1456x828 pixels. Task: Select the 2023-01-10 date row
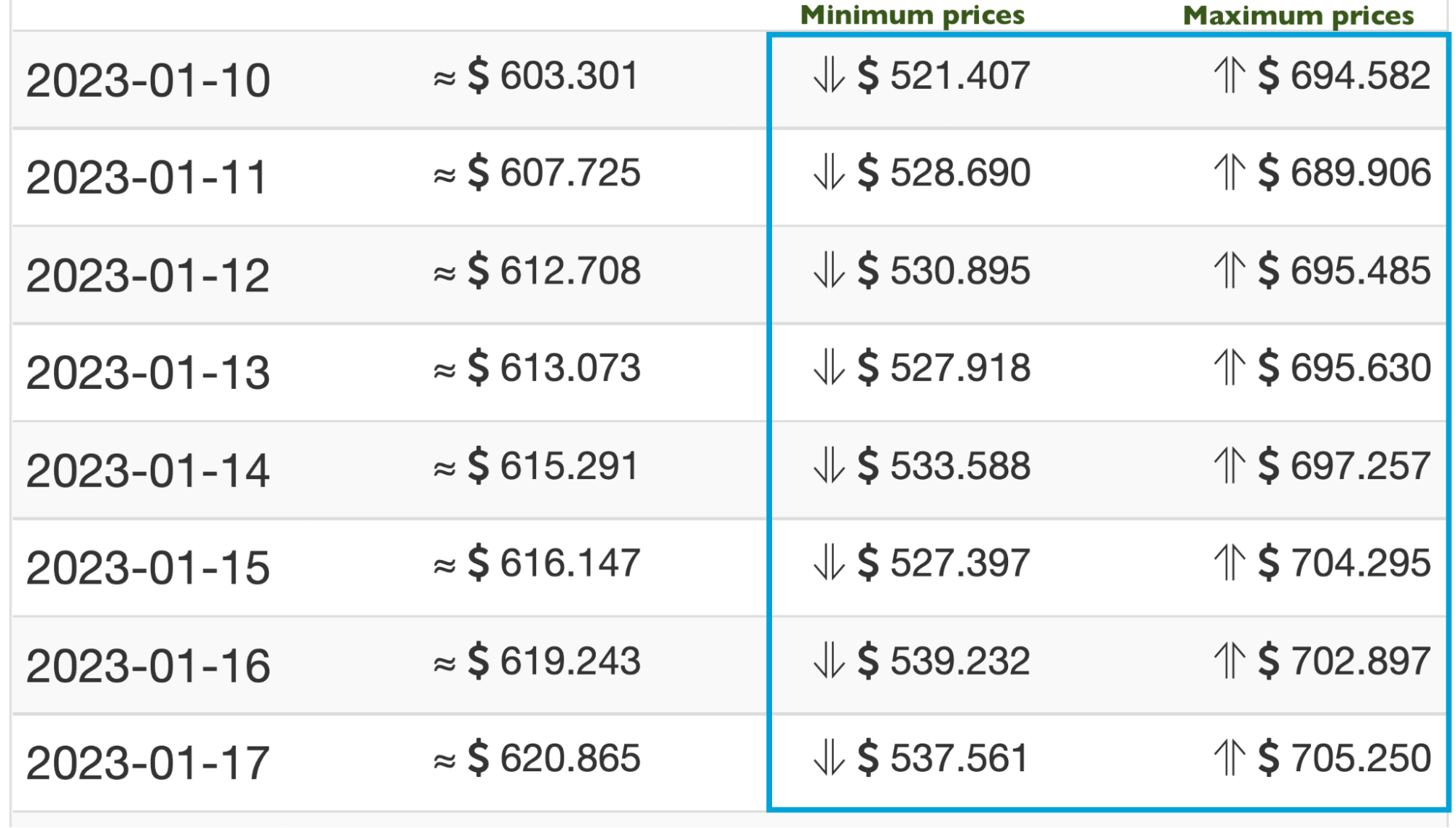tap(729, 79)
